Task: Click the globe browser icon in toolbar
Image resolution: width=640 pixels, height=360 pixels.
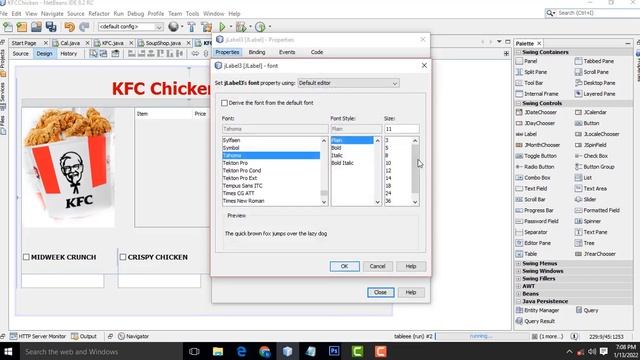Action: [173, 27]
